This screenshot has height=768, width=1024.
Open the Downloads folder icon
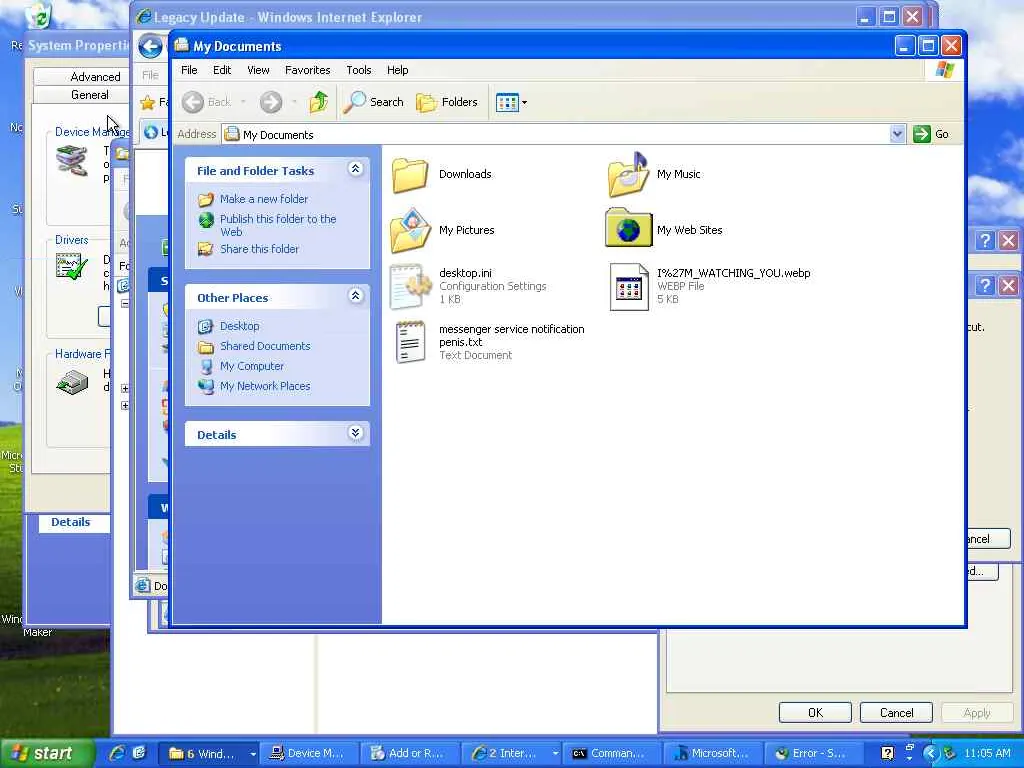point(410,175)
